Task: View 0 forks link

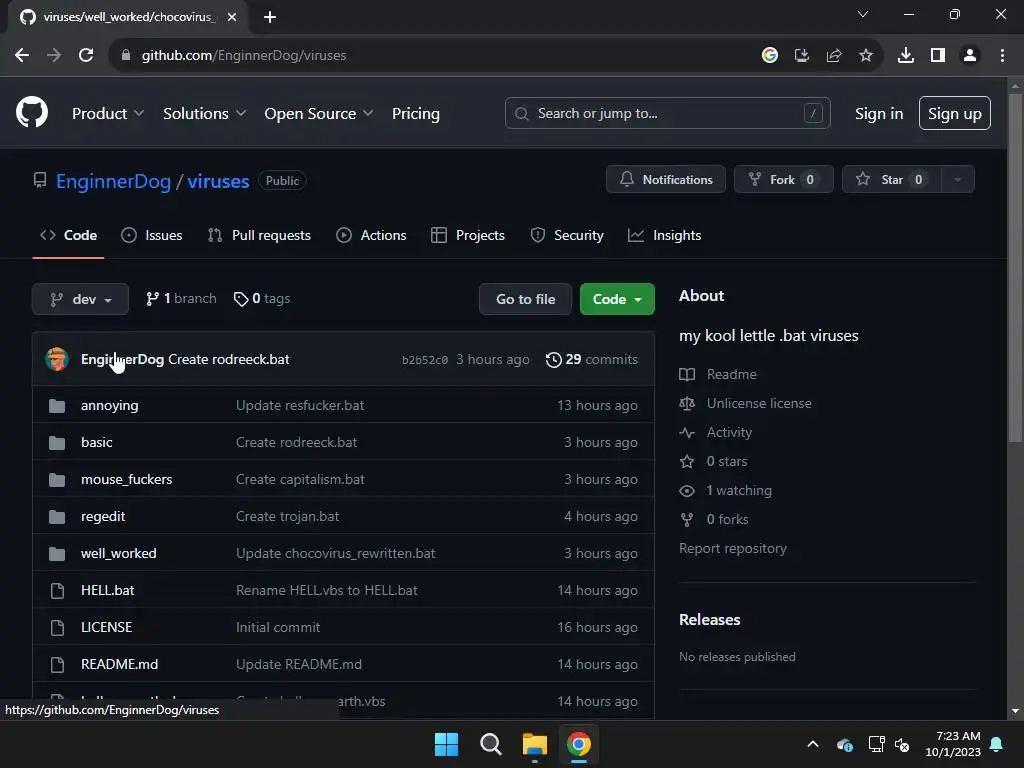Action: tap(714, 520)
